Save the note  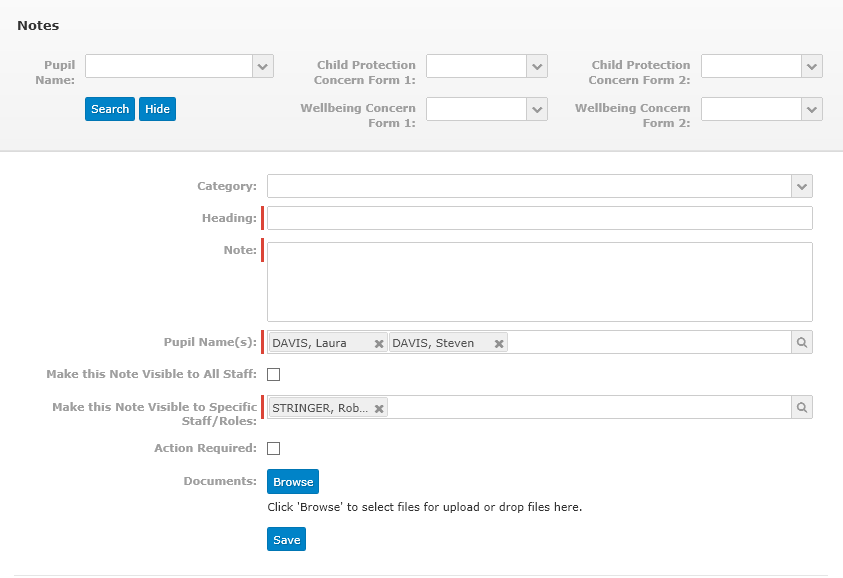[x=287, y=539]
